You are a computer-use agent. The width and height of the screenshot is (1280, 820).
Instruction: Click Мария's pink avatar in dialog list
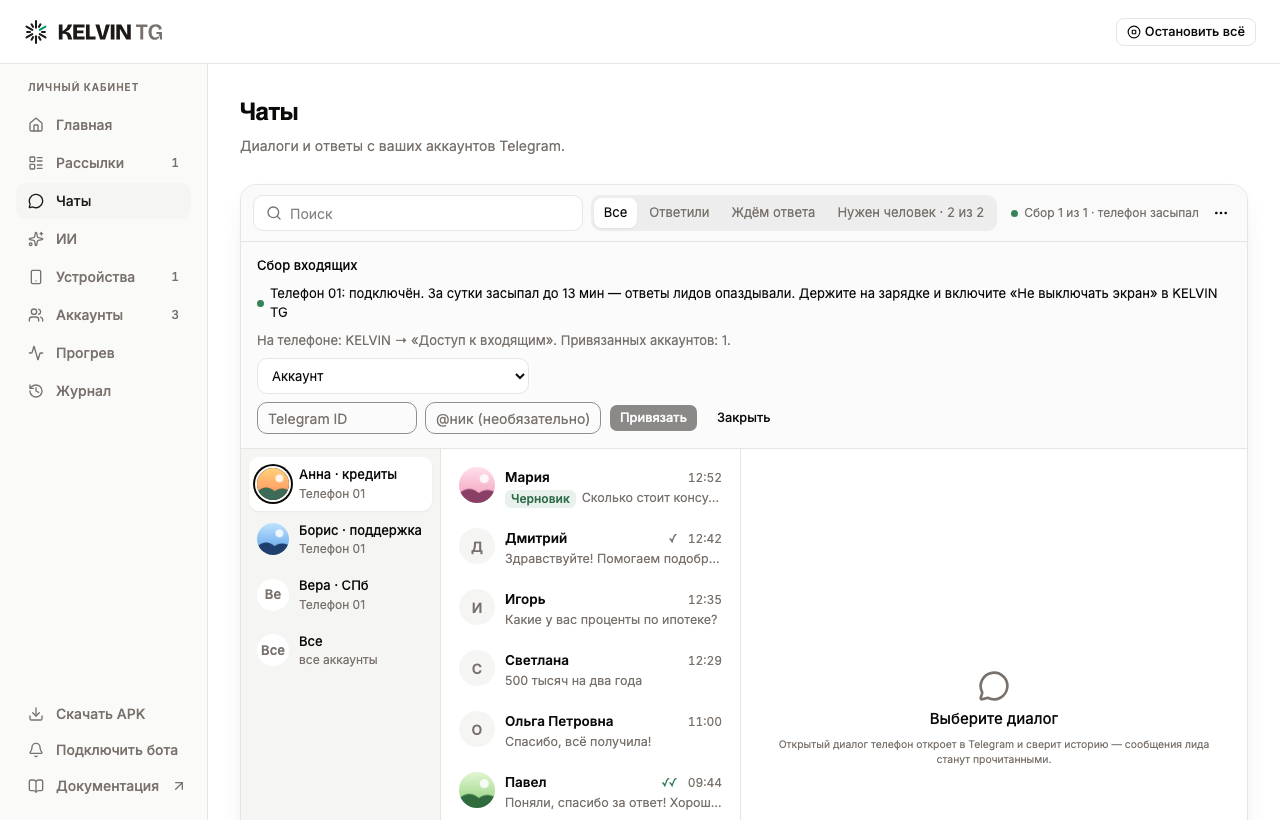tap(477, 485)
